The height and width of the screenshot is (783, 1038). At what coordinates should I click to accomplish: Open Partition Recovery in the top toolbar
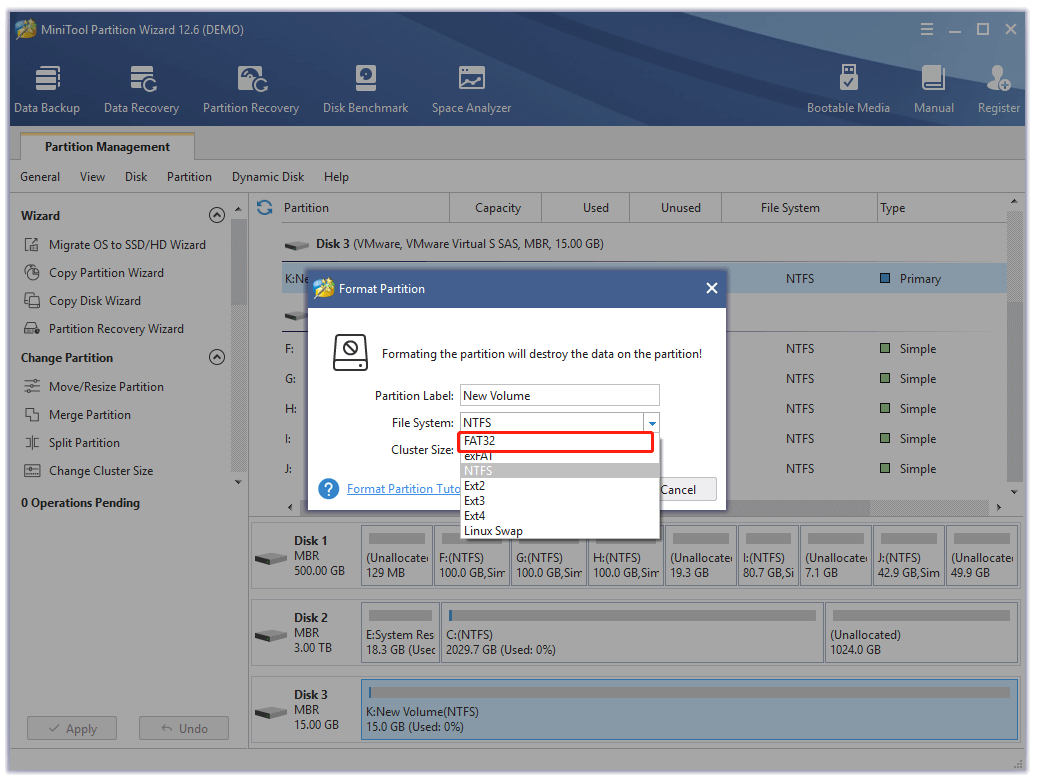point(251,89)
